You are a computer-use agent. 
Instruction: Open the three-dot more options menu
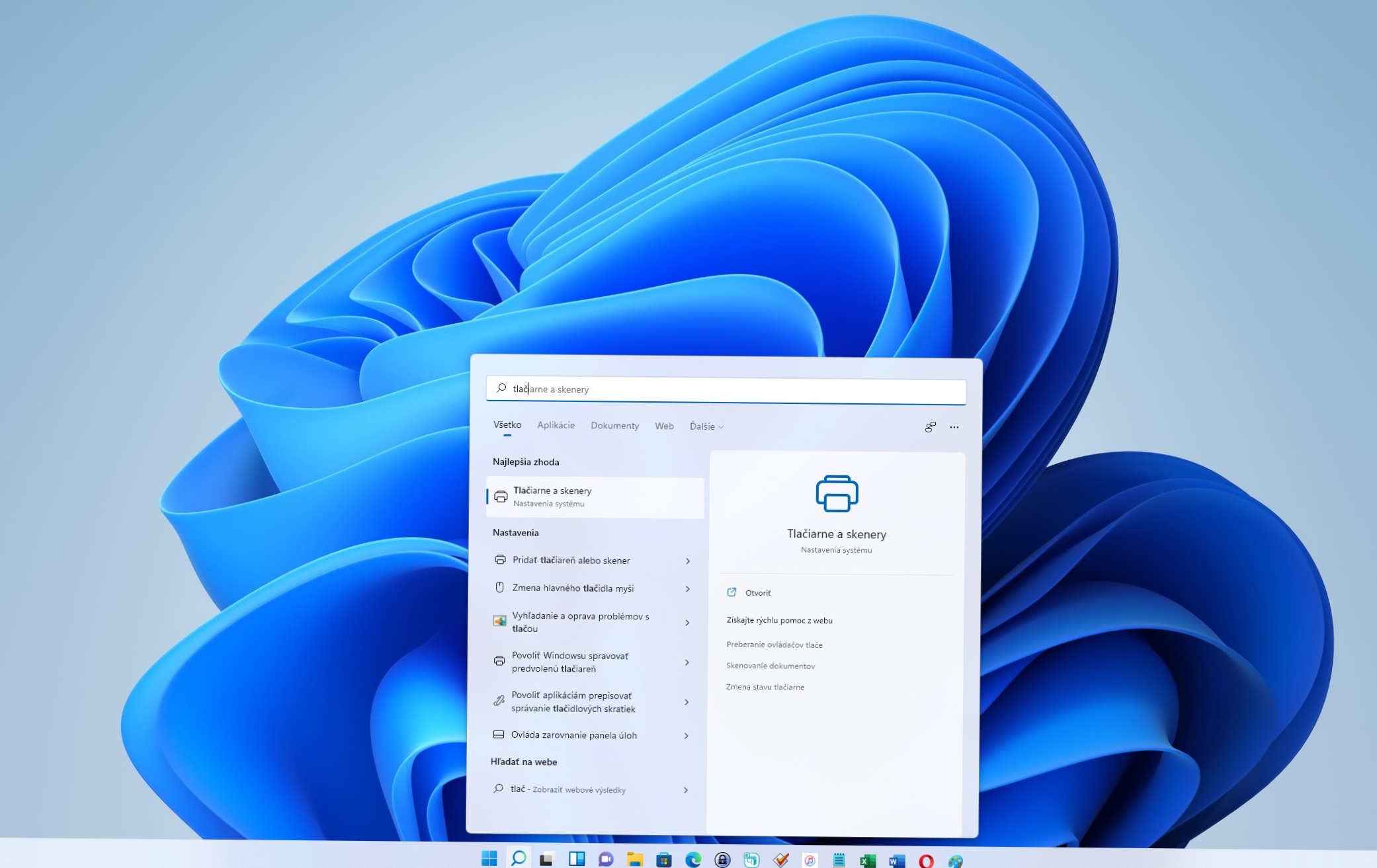(954, 427)
